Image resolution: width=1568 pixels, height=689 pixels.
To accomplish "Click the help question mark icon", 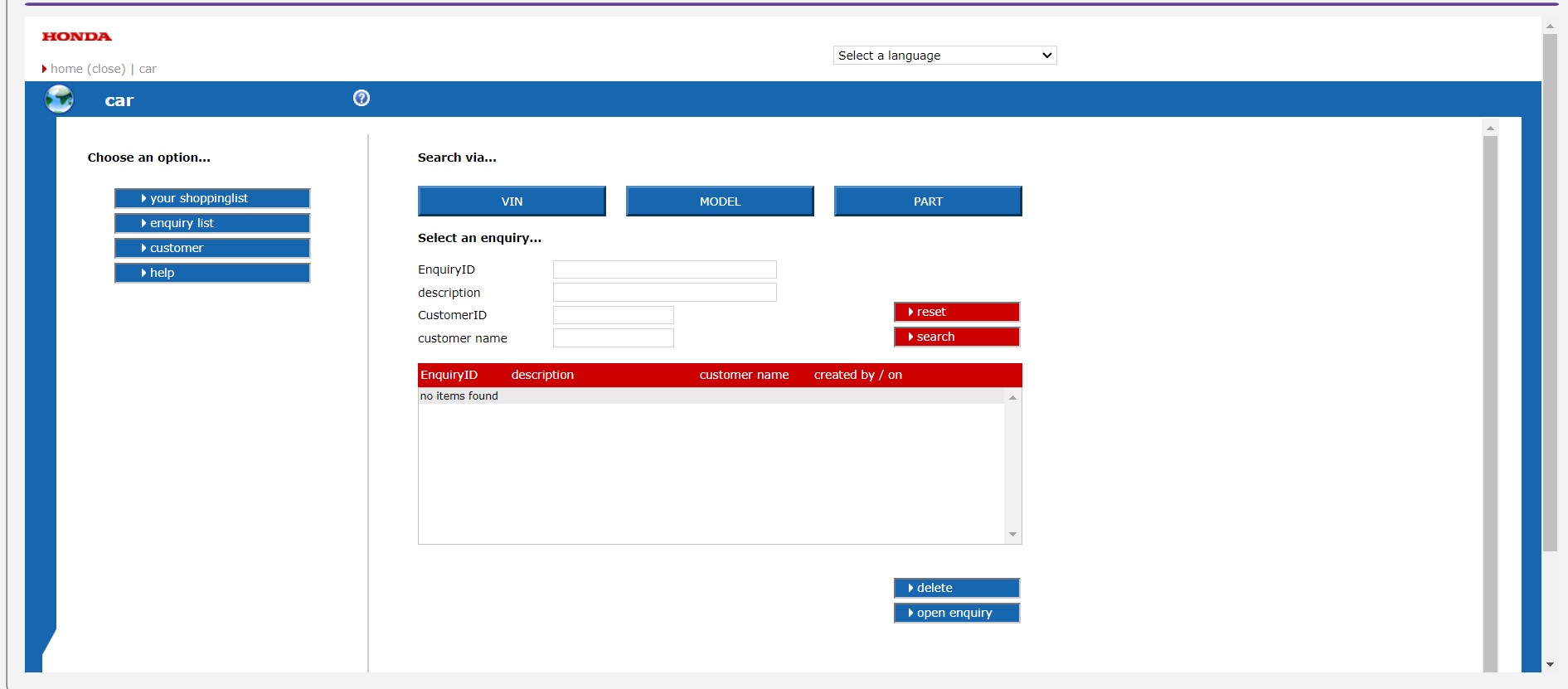I will tap(362, 98).
